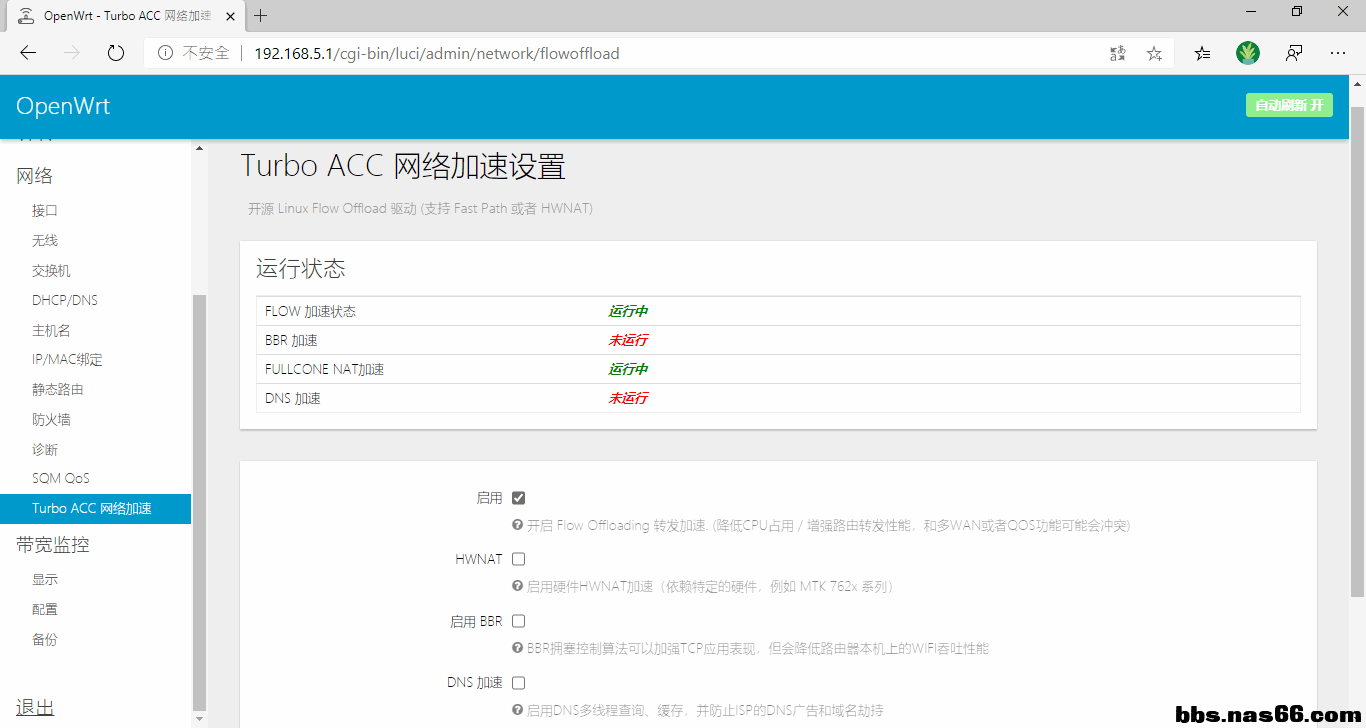Click help icon beside HWNAT description

point(517,586)
